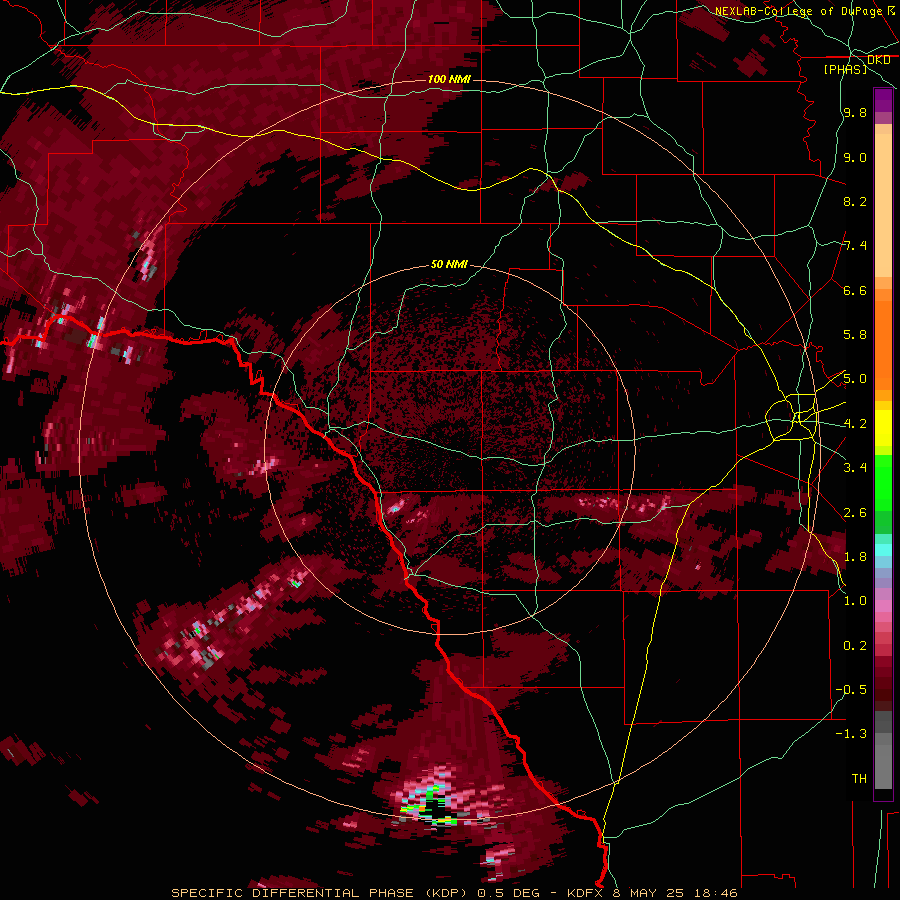900x900 pixels.
Task: Click the [PHAS] units label
Action: coord(845,70)
